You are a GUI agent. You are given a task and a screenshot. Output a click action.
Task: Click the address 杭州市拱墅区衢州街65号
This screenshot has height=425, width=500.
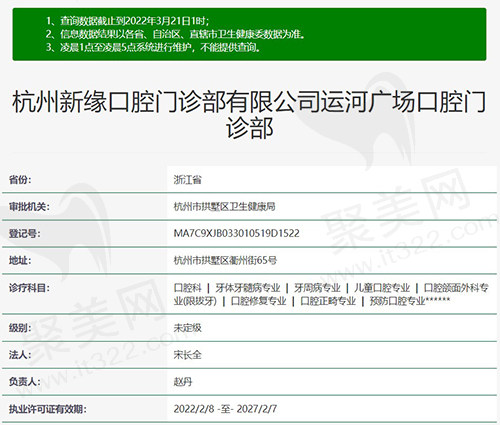point(225,260)
